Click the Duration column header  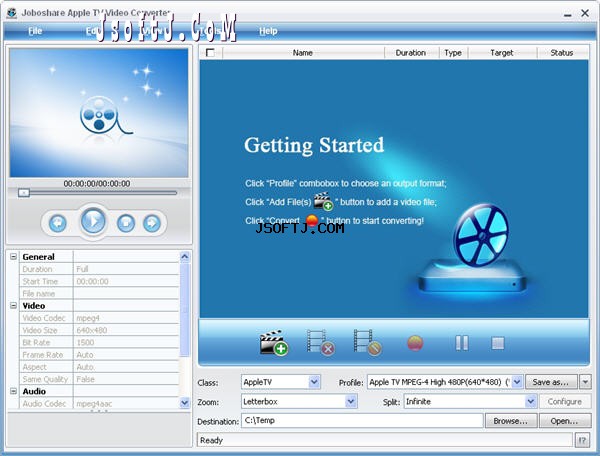click(411, 53)
